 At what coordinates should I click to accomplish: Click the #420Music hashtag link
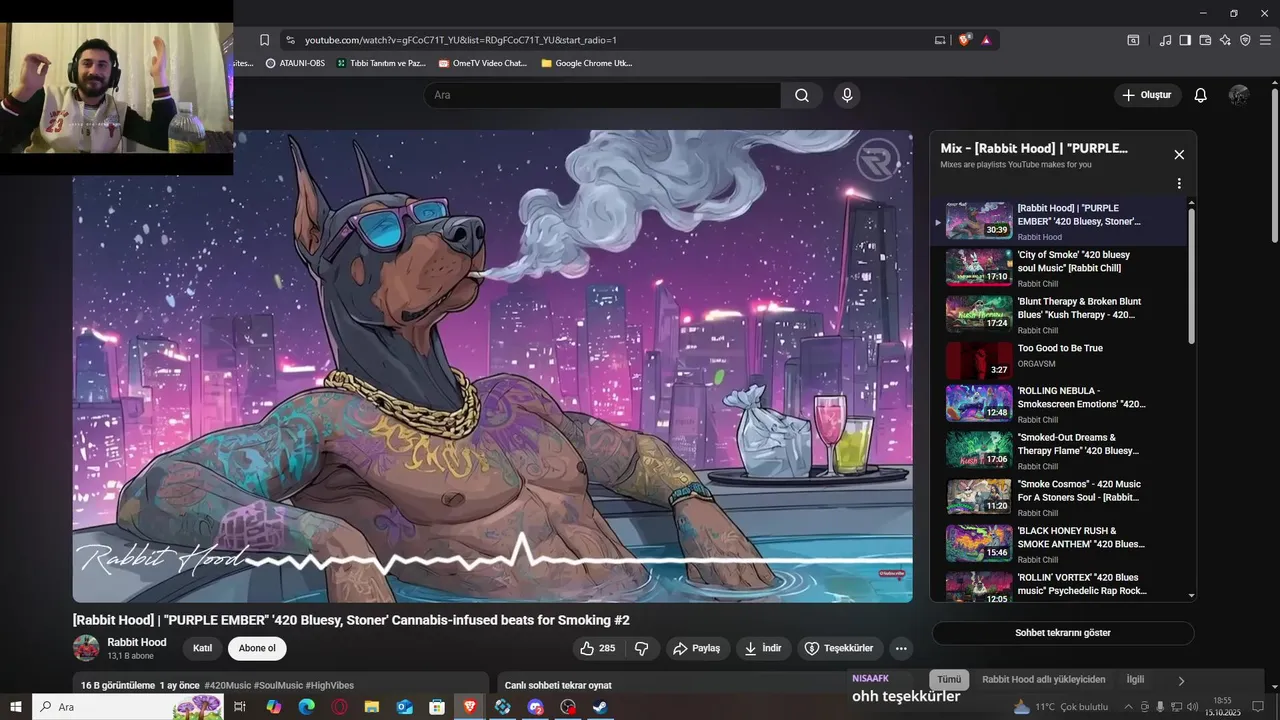point(228,685)
